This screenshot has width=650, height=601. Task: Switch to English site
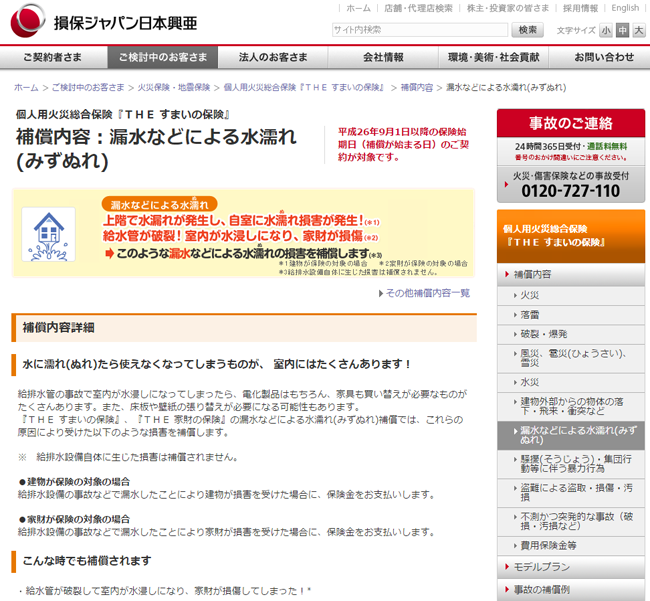click(625, 8)
